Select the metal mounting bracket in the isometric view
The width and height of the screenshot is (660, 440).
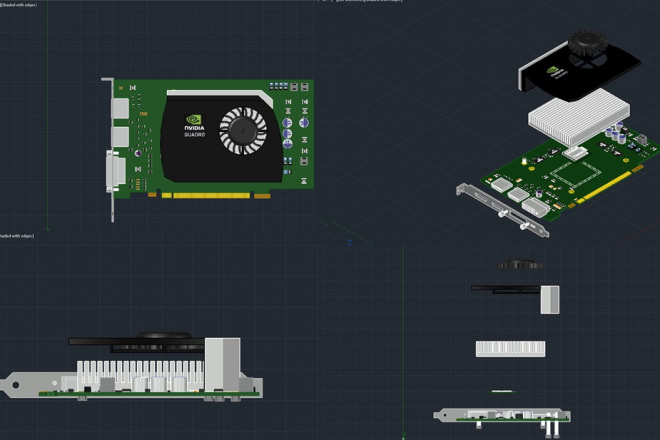click(x=502, y=209)
